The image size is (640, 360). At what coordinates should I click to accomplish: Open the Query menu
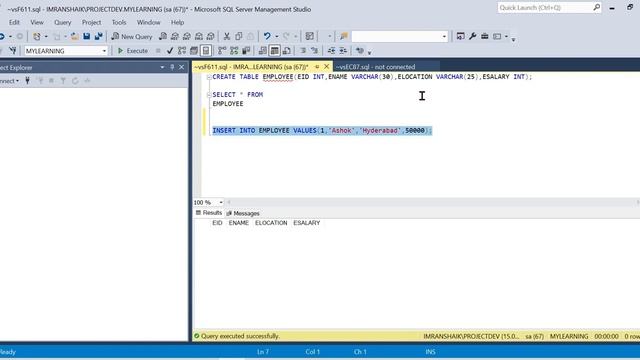[62, 22]
